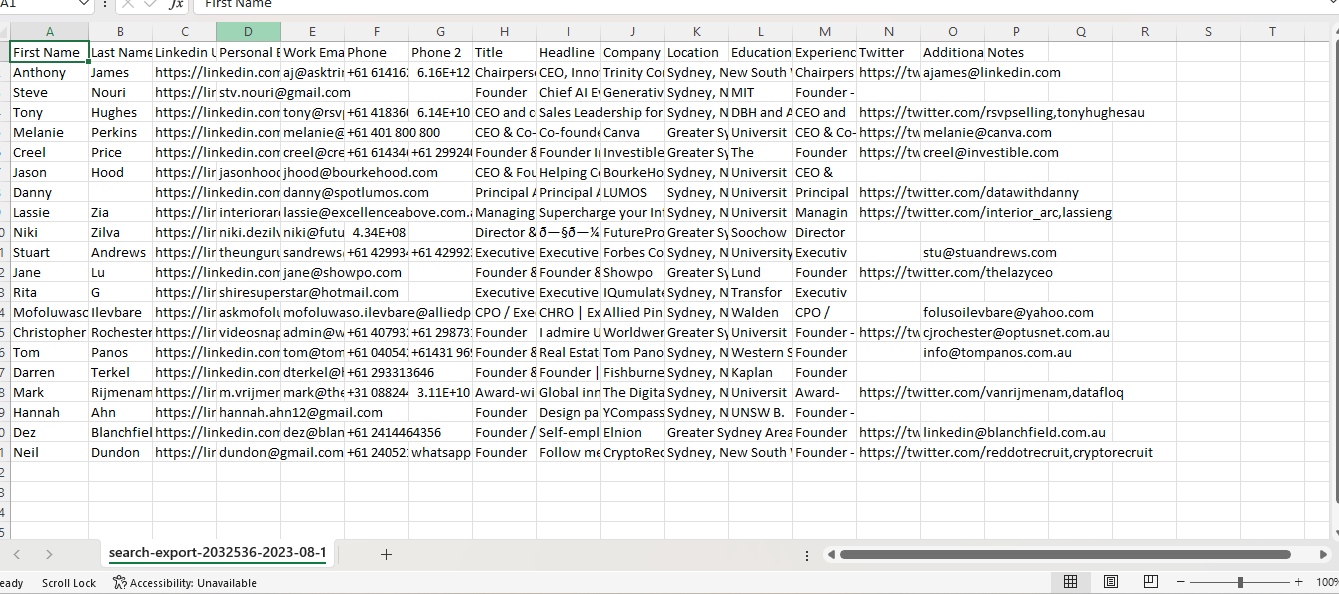Click the zoom slider handle
The height and width of the screenshot is (594, 1339).
tap(1240, 582)
